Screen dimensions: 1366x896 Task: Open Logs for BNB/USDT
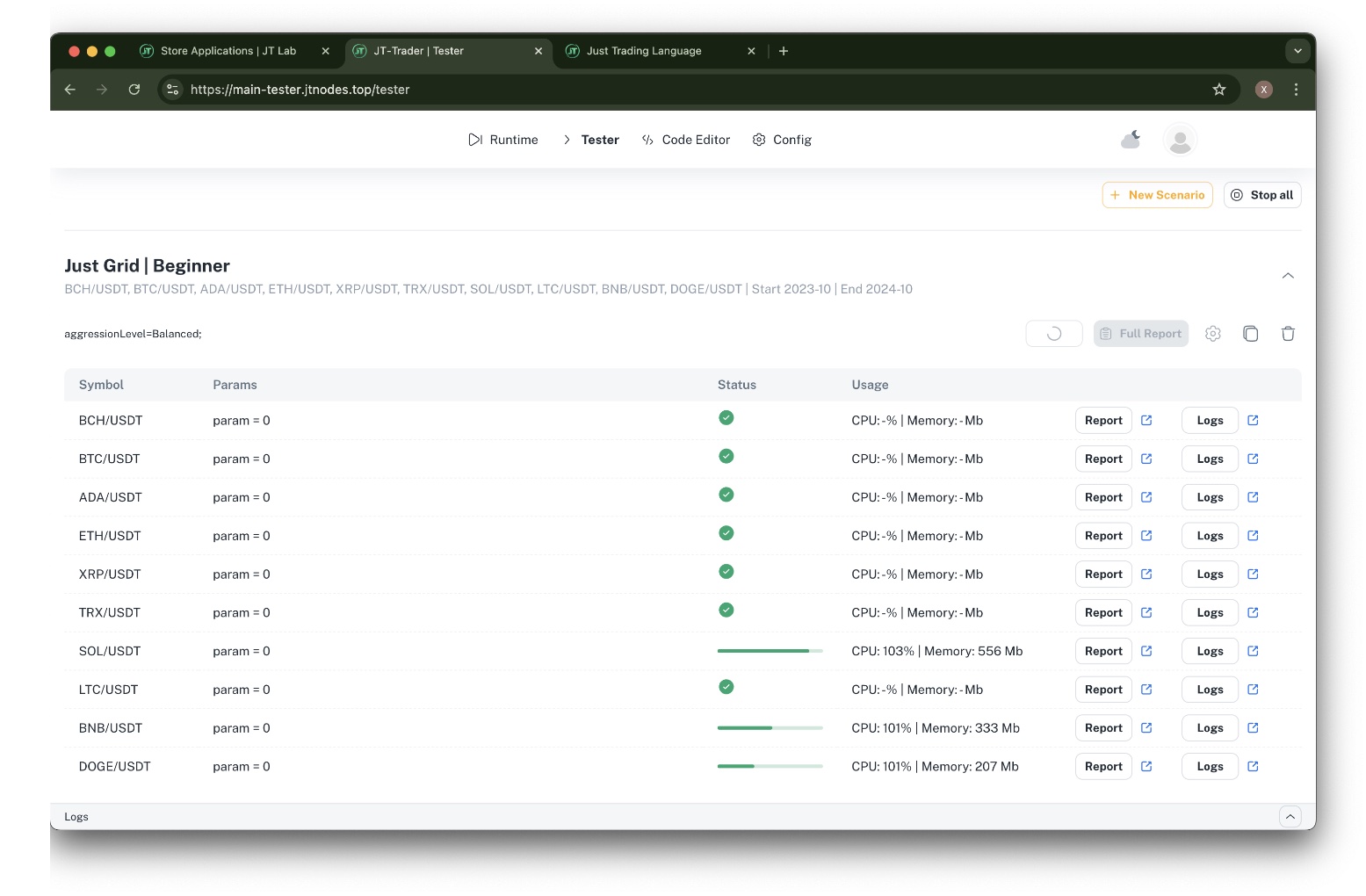pos(1210,728)
